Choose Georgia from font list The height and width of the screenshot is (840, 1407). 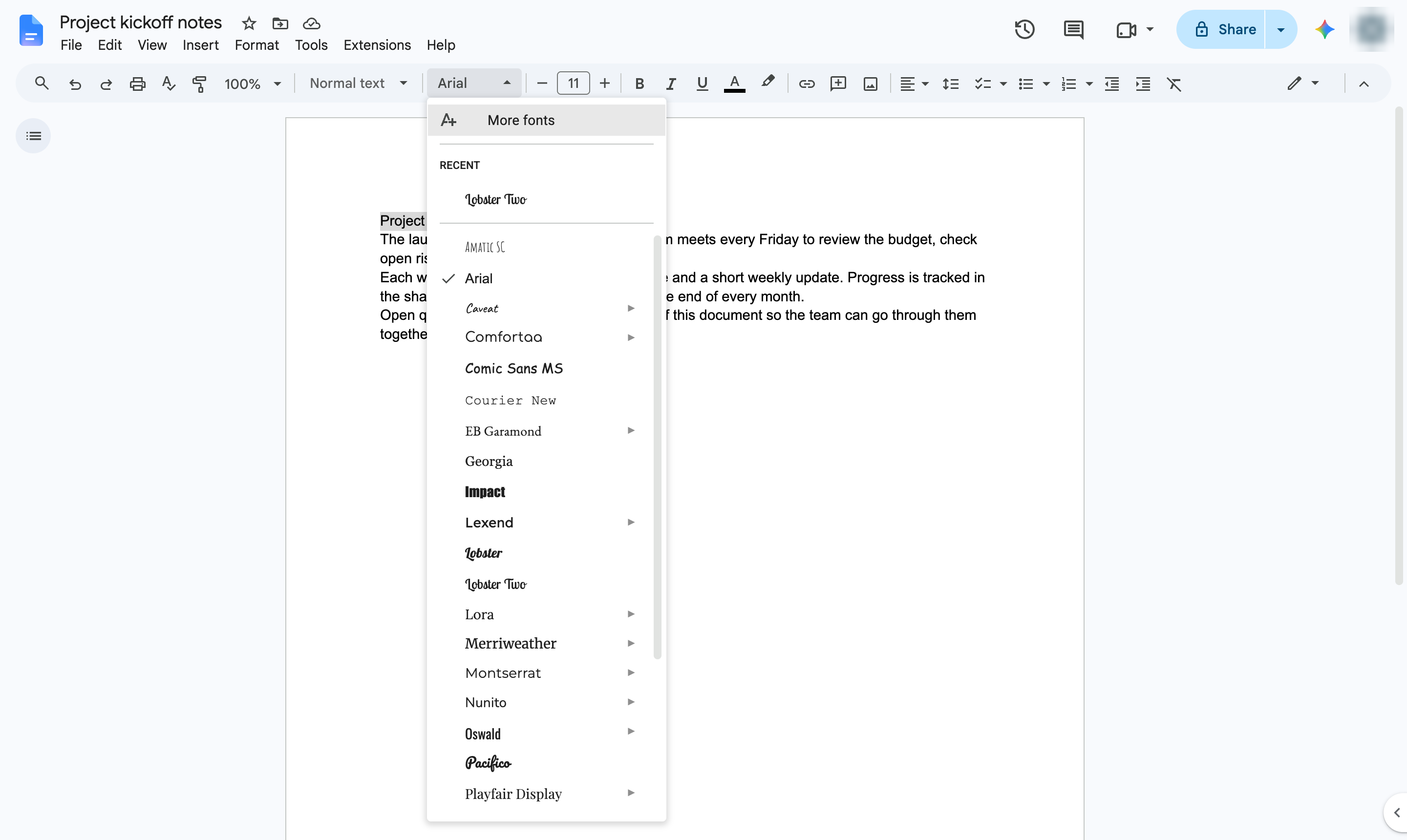click(546, 461)
